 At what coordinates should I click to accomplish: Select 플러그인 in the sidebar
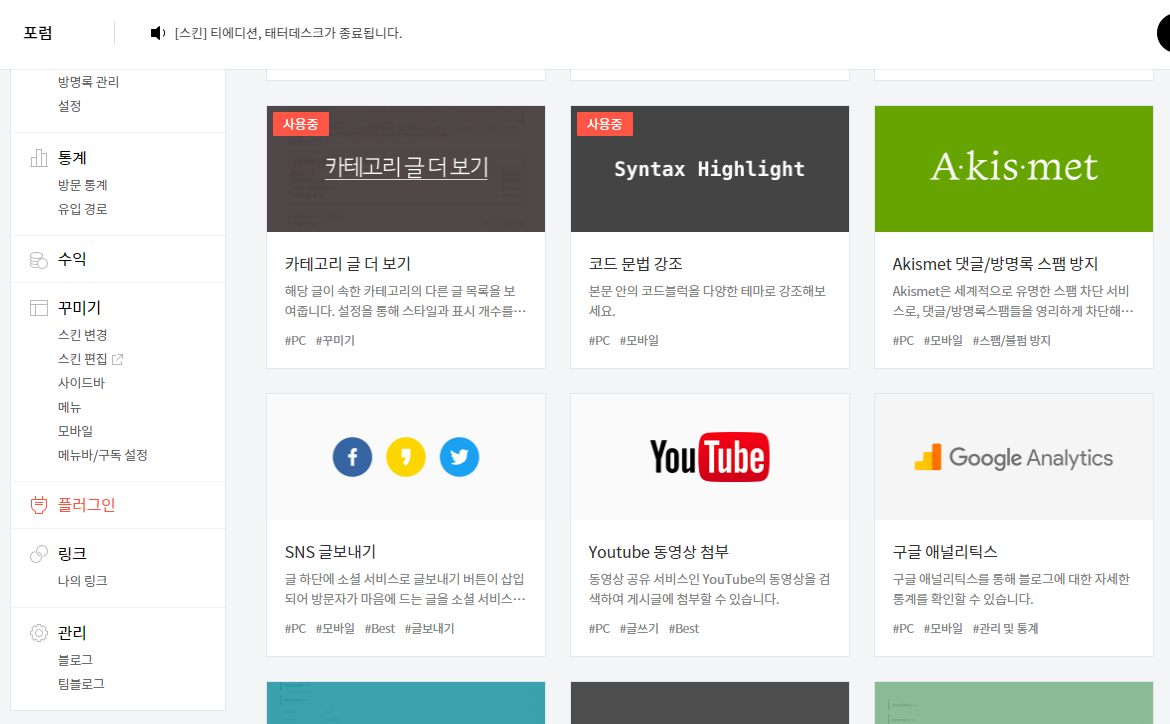click(x=87, y=505)
